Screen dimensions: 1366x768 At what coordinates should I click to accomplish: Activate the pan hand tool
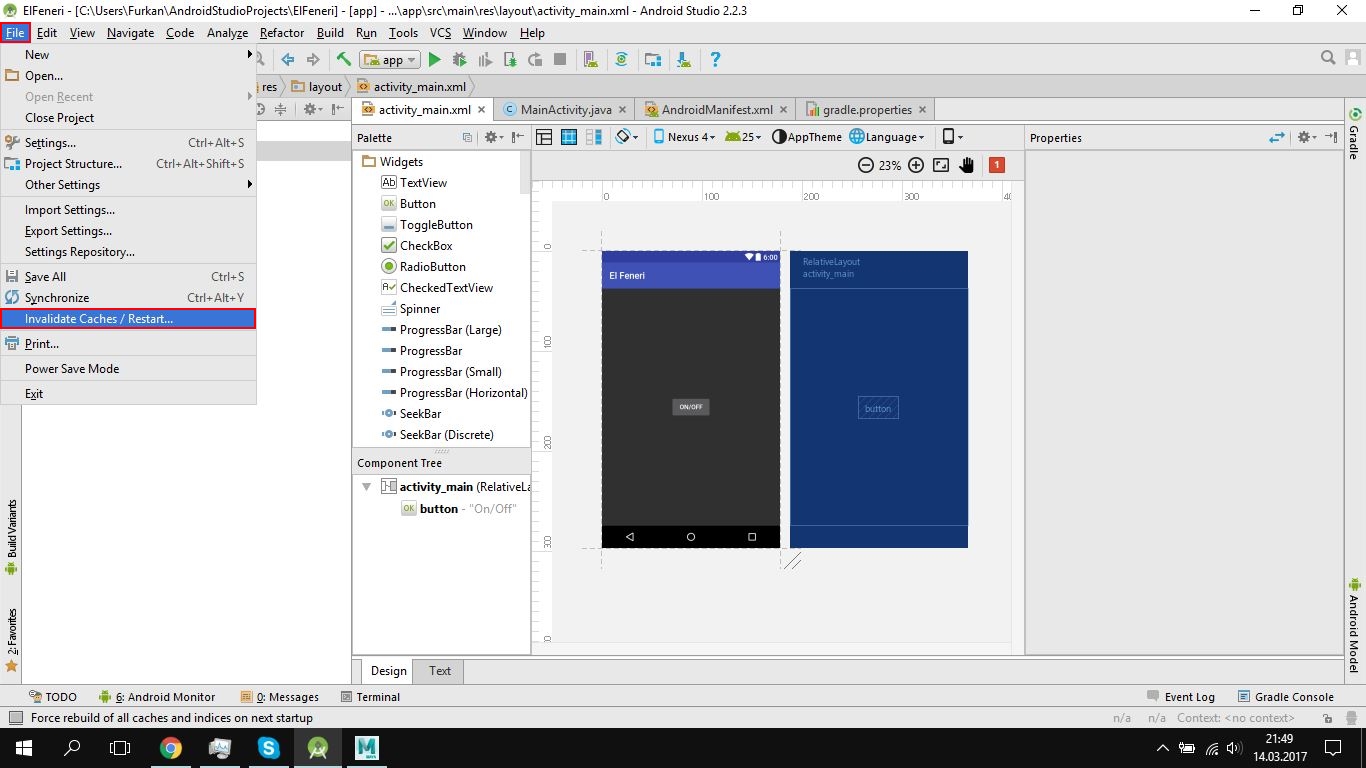point(966,165)
